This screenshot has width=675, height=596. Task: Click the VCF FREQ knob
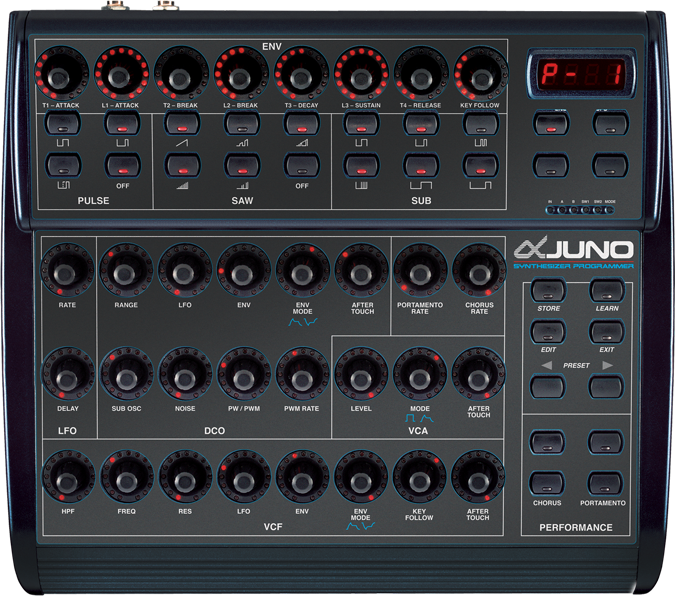pos(127,477)
